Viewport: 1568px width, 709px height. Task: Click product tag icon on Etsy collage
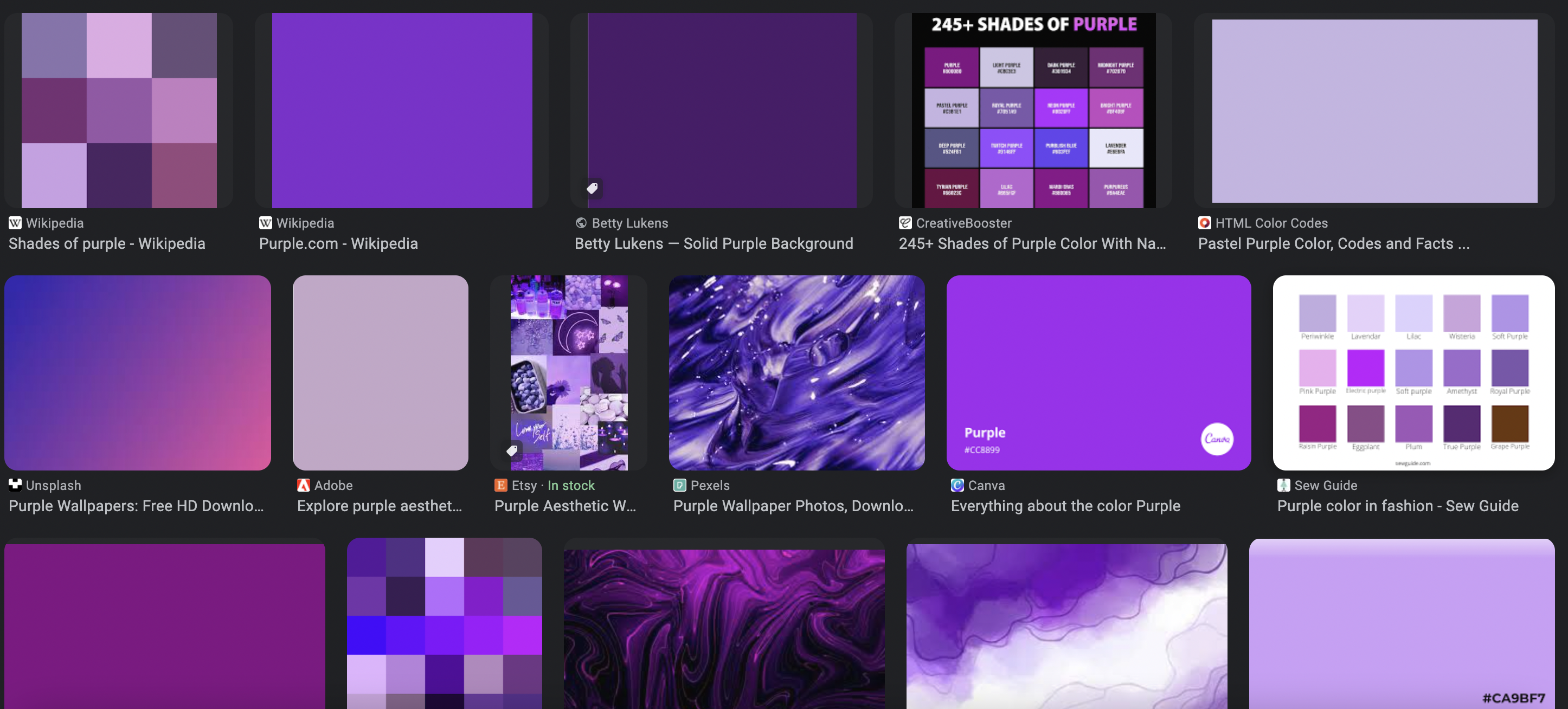512,450
